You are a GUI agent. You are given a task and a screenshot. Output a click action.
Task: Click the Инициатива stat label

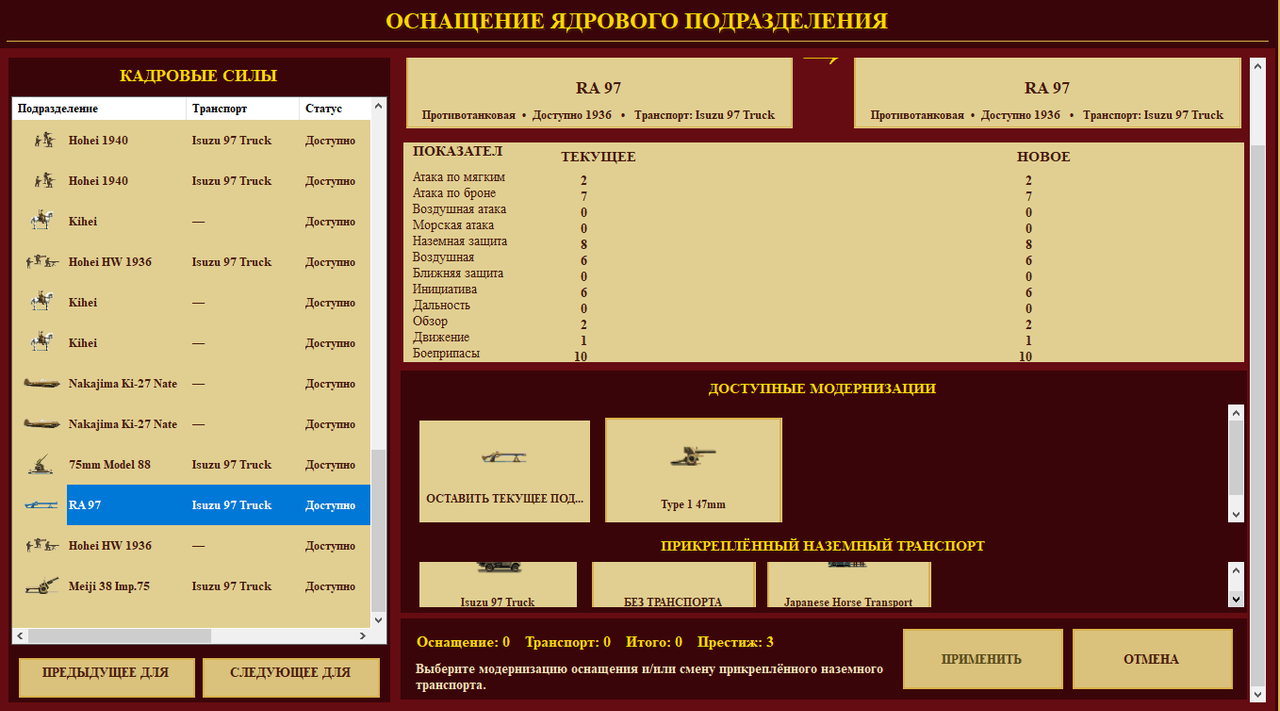(445, 289)
